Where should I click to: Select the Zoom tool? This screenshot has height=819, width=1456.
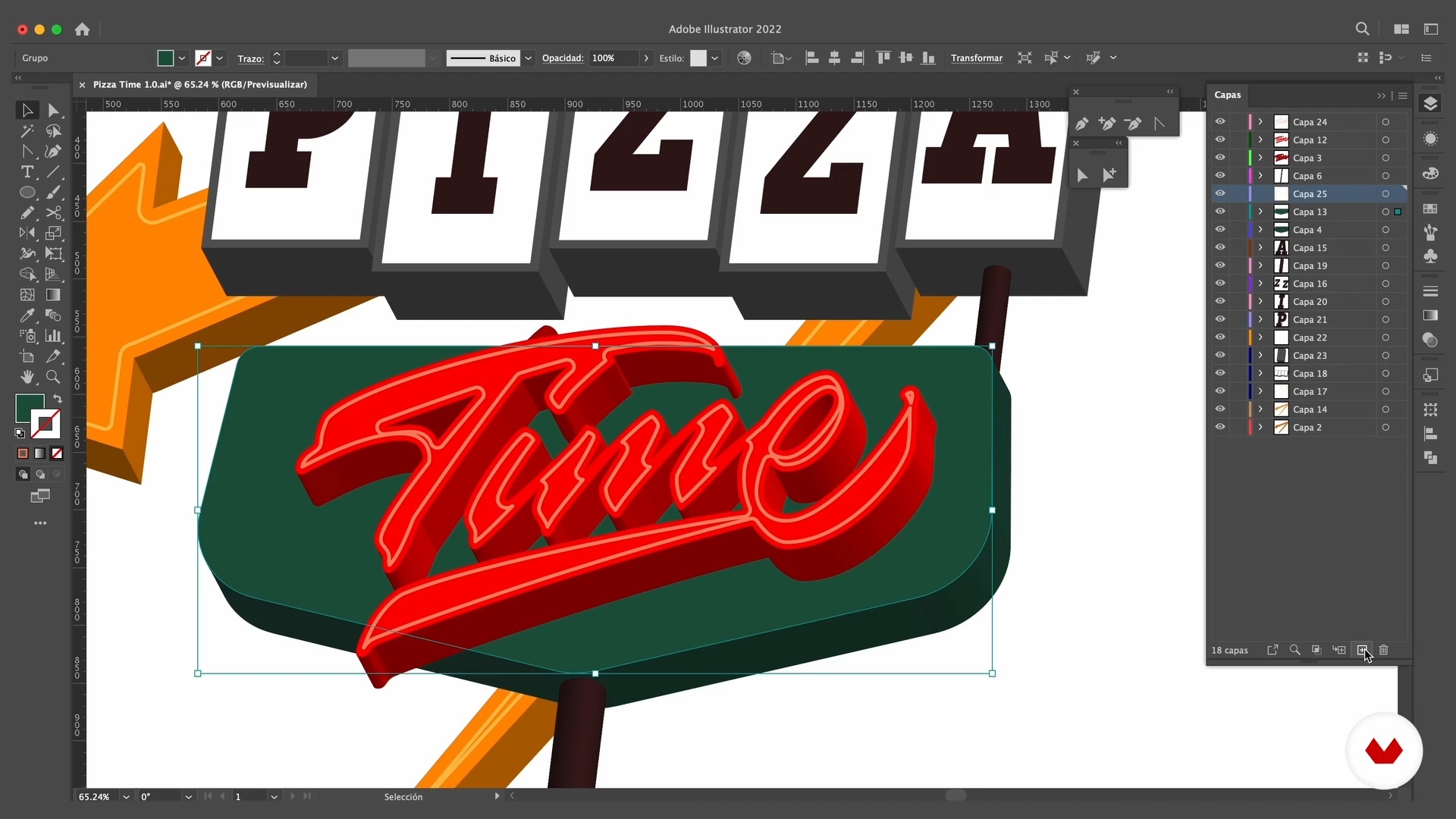(x=53, y=376)
